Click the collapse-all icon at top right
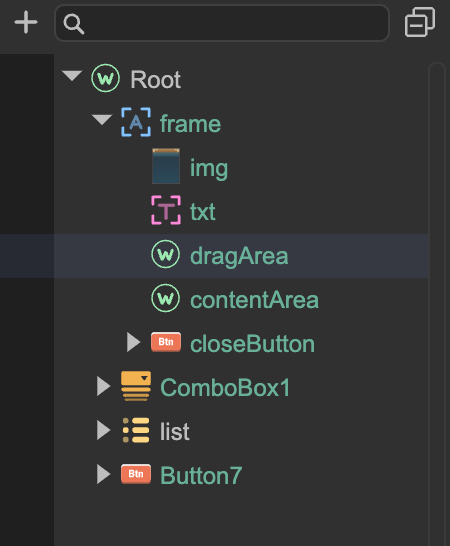Viewport: 450px width, 546px height. point(420,22)
